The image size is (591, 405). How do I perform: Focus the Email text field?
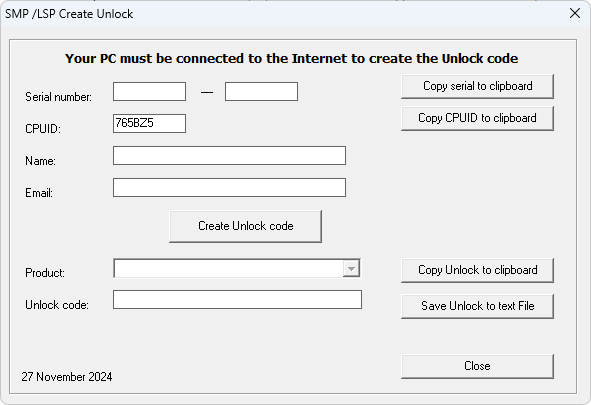[x=229, y=188]
